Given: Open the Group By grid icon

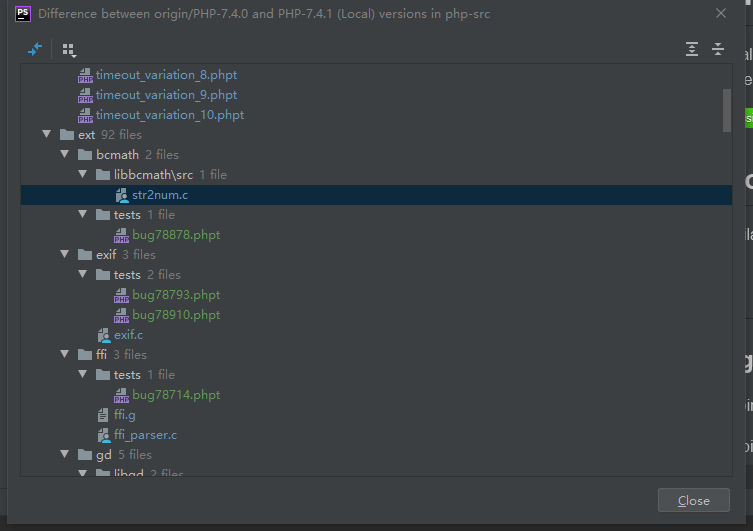Looking at the screenshot, I should 69,50.
